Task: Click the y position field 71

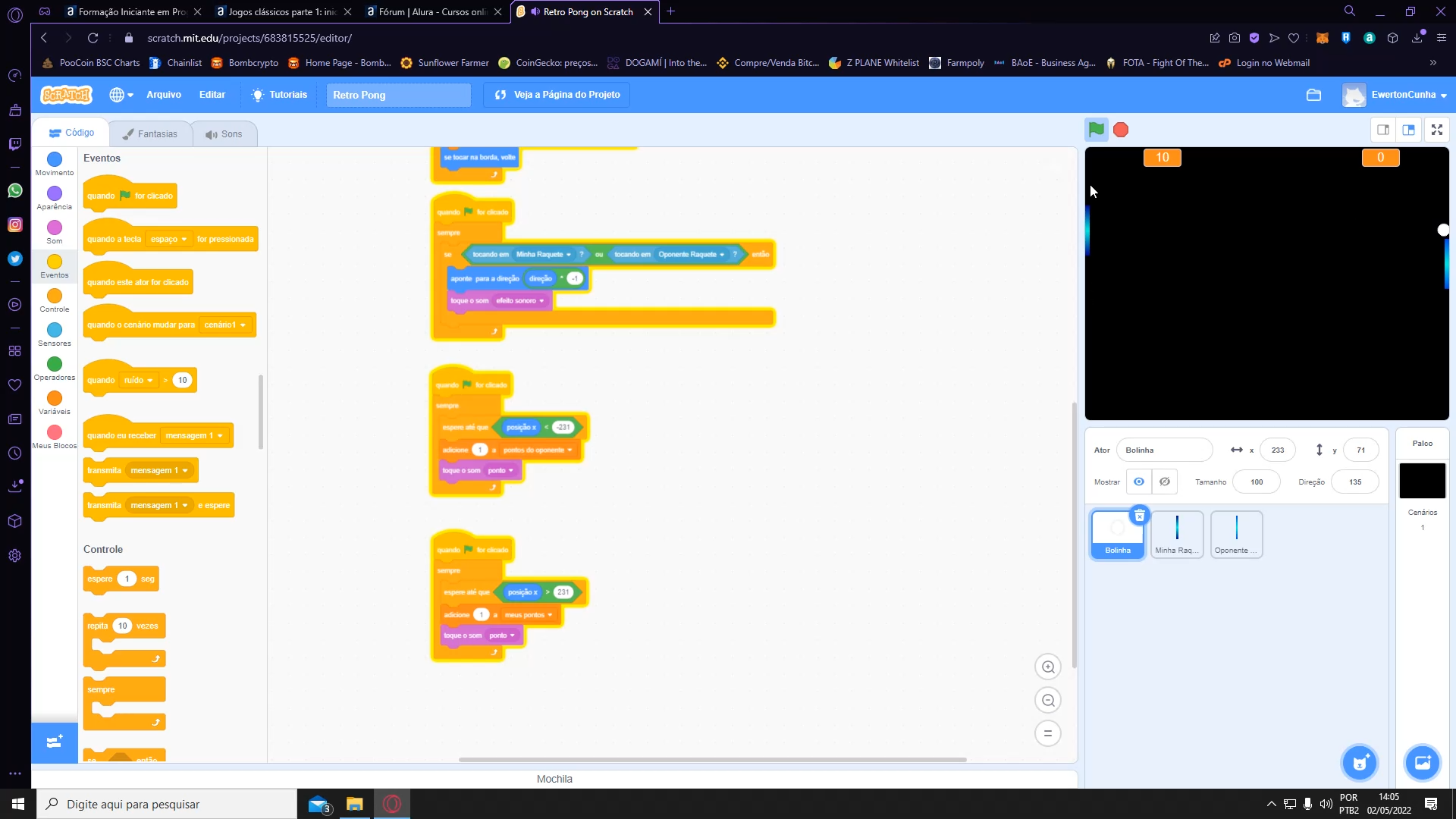Action: (x=1361, y=450)
